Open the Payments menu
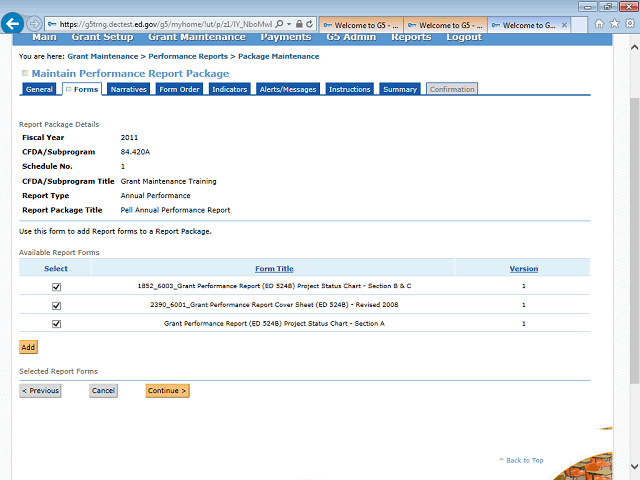This screenshot has width=640, height=480. 286,37
